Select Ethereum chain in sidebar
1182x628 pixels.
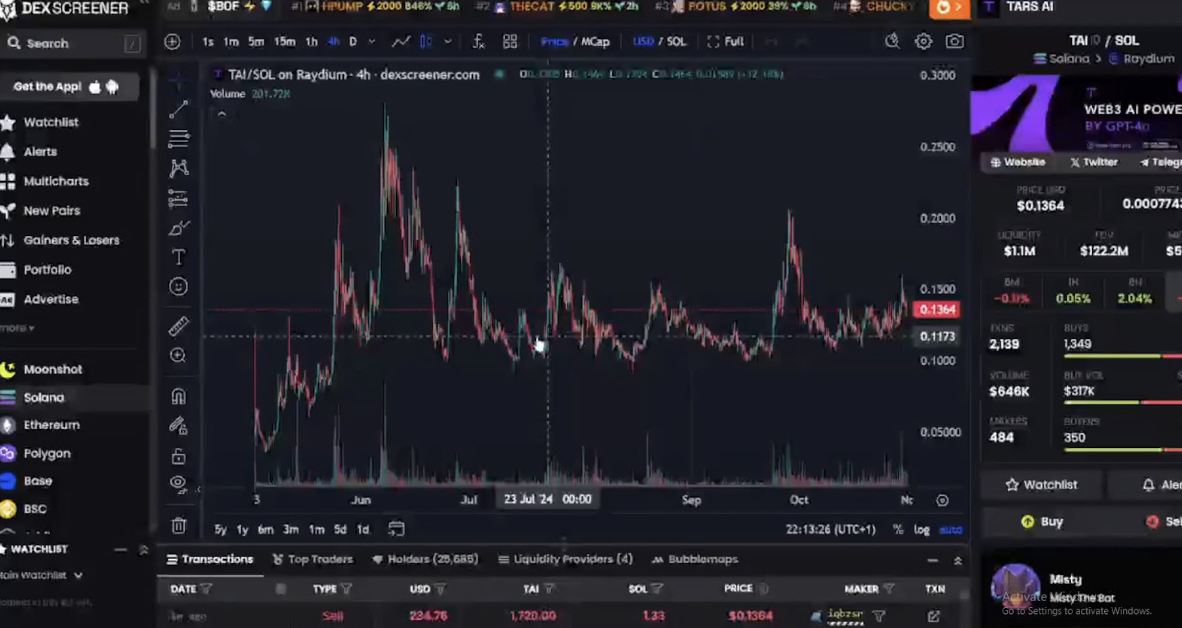[51, 425]
